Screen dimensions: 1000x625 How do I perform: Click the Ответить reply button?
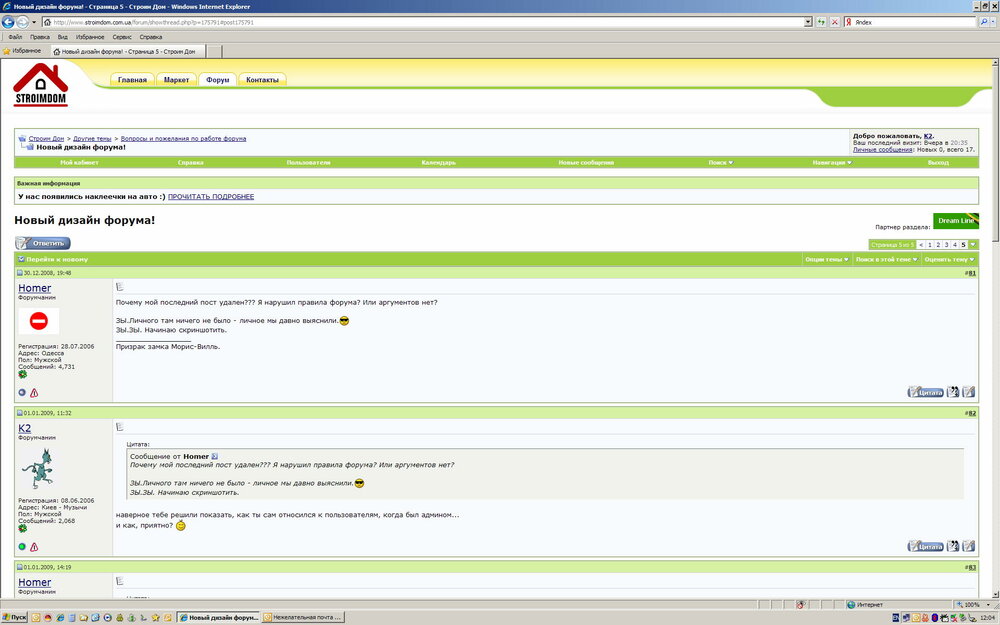[43, 243]
